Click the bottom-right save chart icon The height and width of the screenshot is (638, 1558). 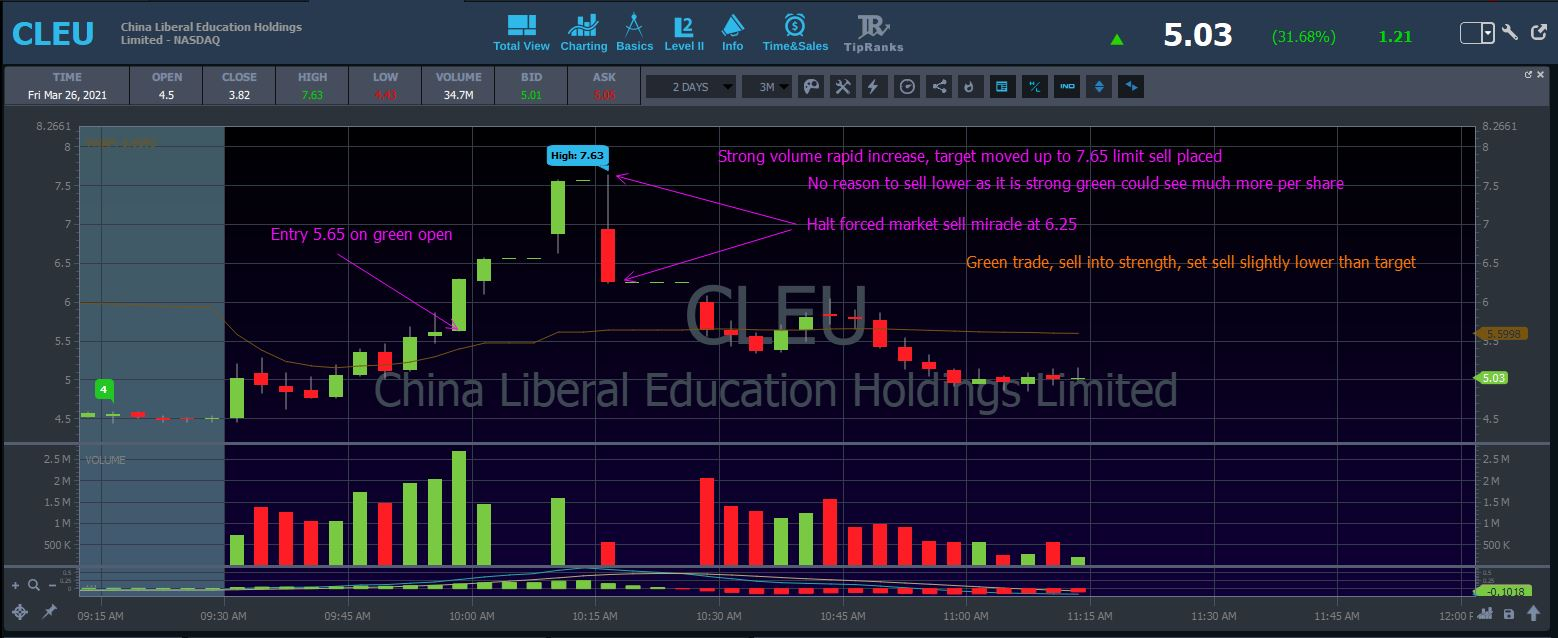1507,613
